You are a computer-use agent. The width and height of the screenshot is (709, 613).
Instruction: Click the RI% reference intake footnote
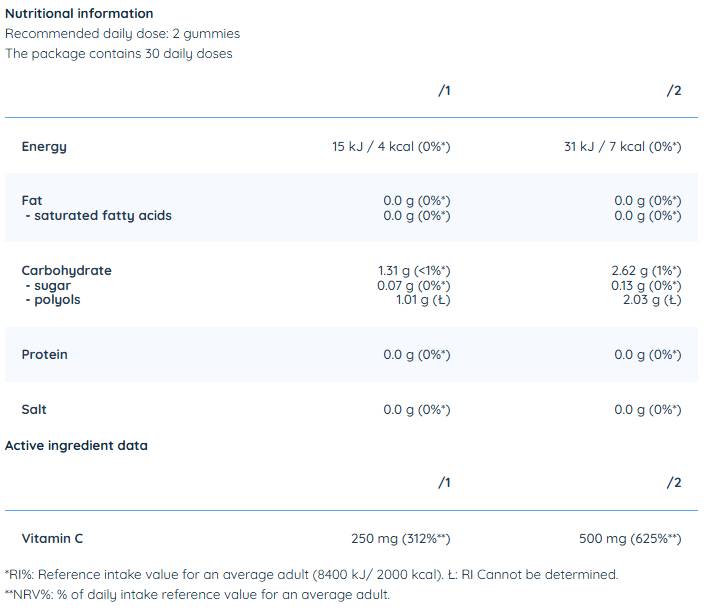click(312, 575)
